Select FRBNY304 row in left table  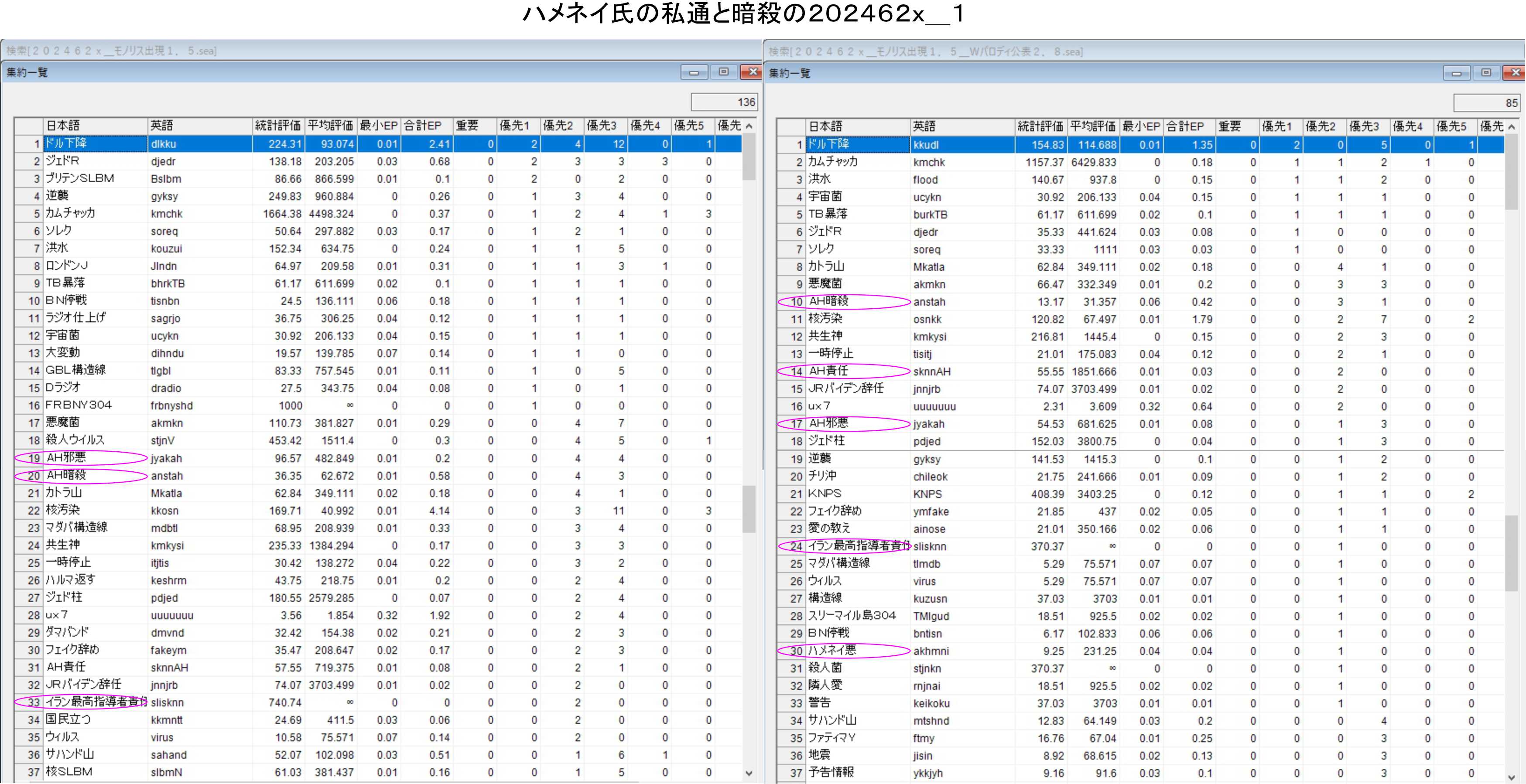(378, 406)
